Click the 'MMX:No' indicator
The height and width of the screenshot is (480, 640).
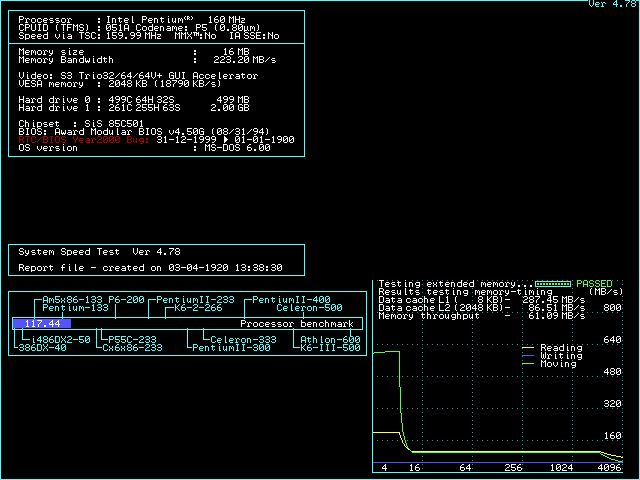196,36
